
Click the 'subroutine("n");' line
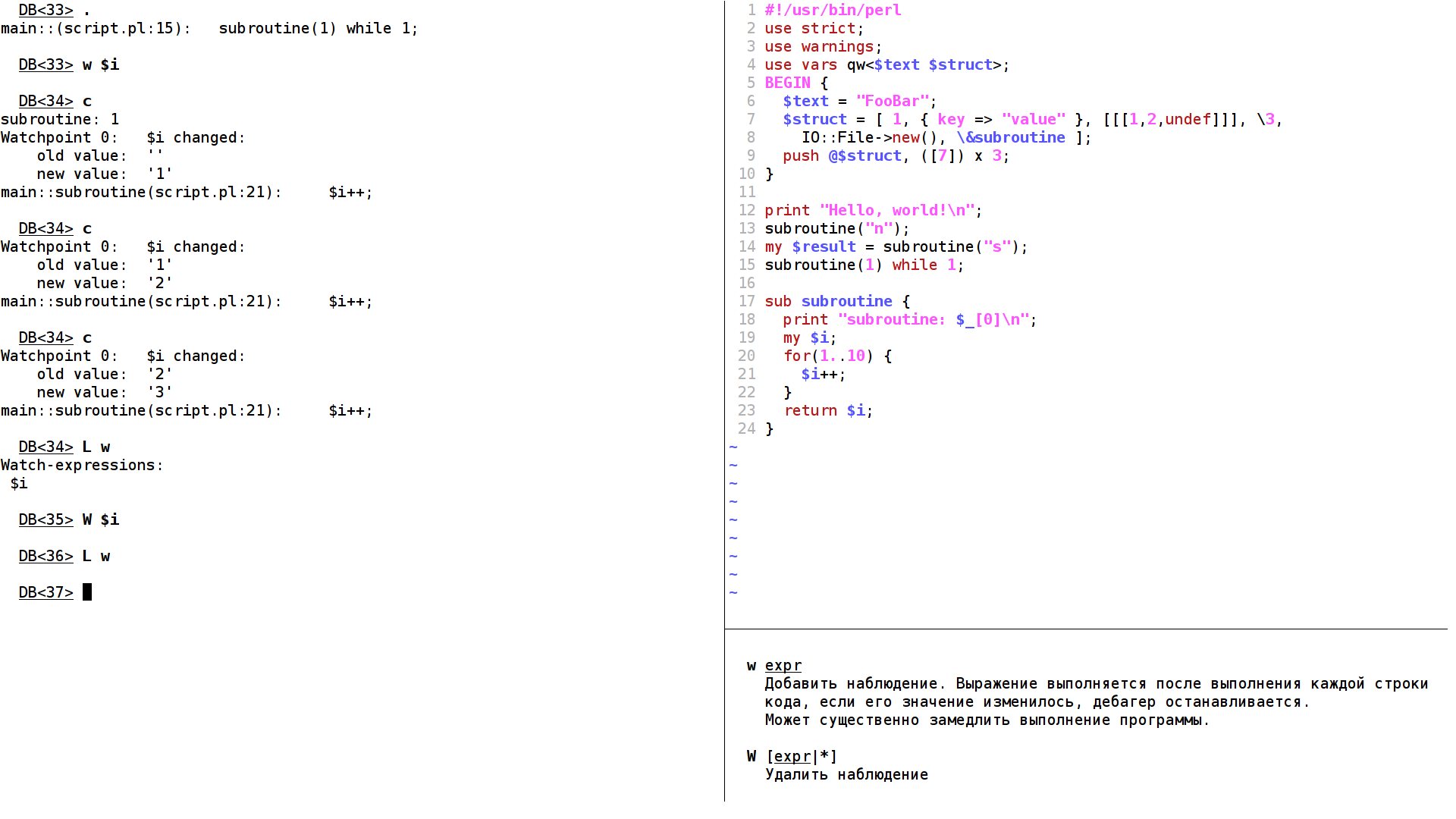point(837,228)
